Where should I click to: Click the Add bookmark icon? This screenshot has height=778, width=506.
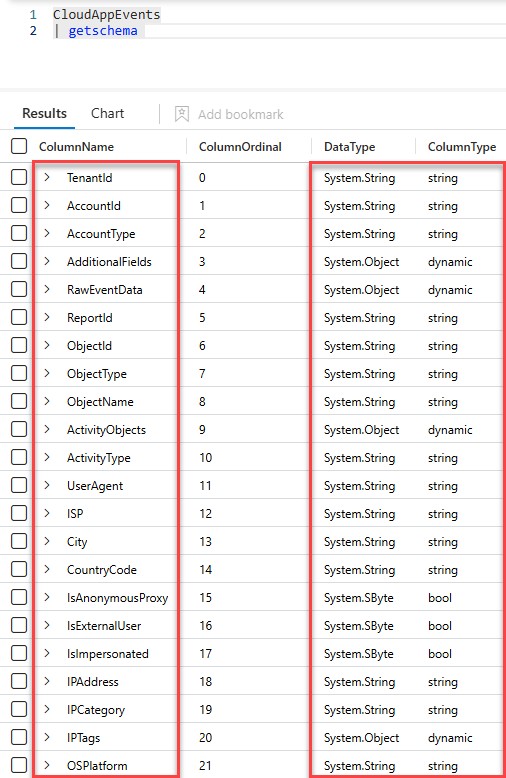click(x=182, y=114)
